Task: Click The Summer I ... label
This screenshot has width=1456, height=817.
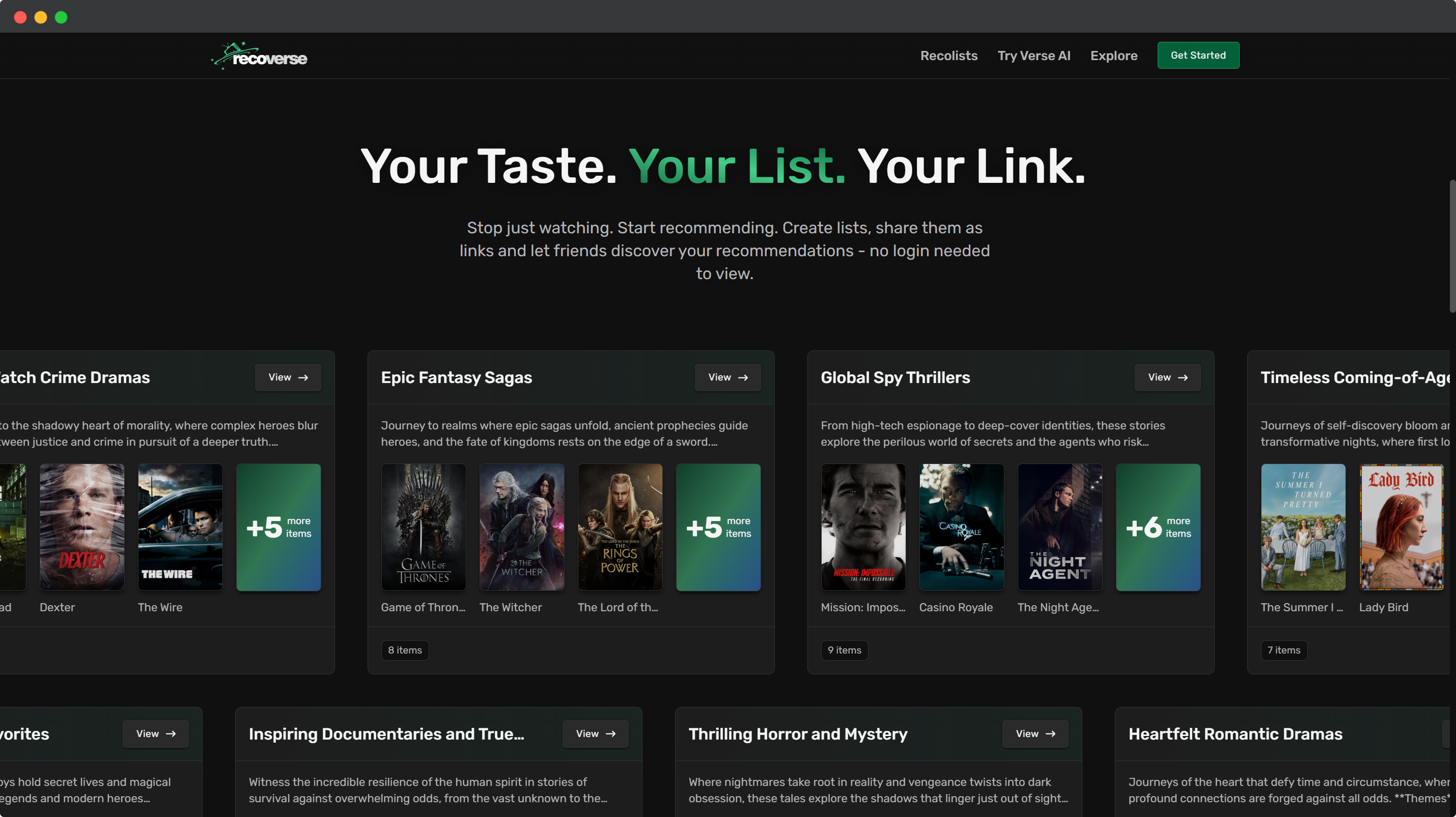Action: tap(1302, 607)
